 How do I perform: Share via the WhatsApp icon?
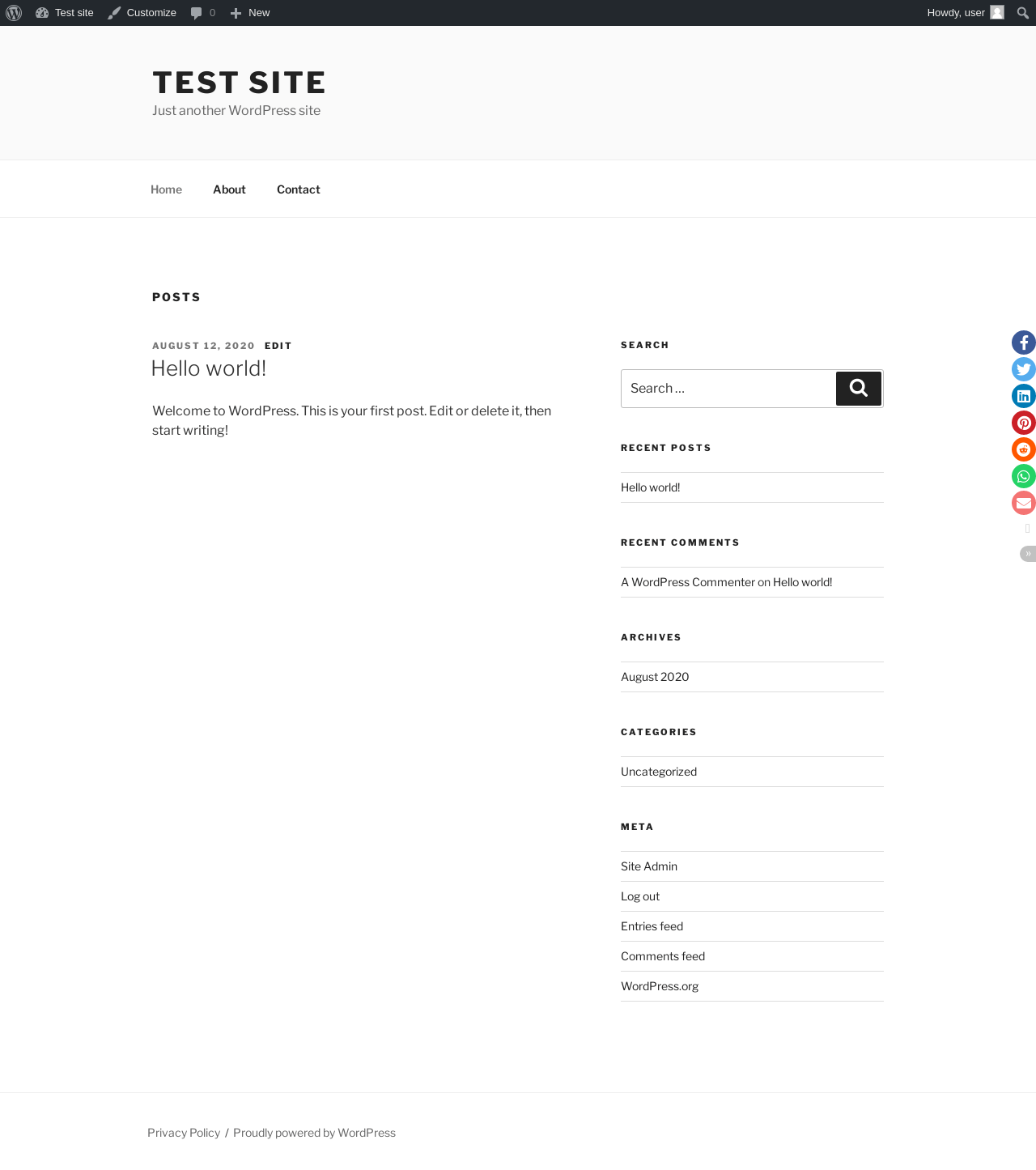pos(1024,476)
